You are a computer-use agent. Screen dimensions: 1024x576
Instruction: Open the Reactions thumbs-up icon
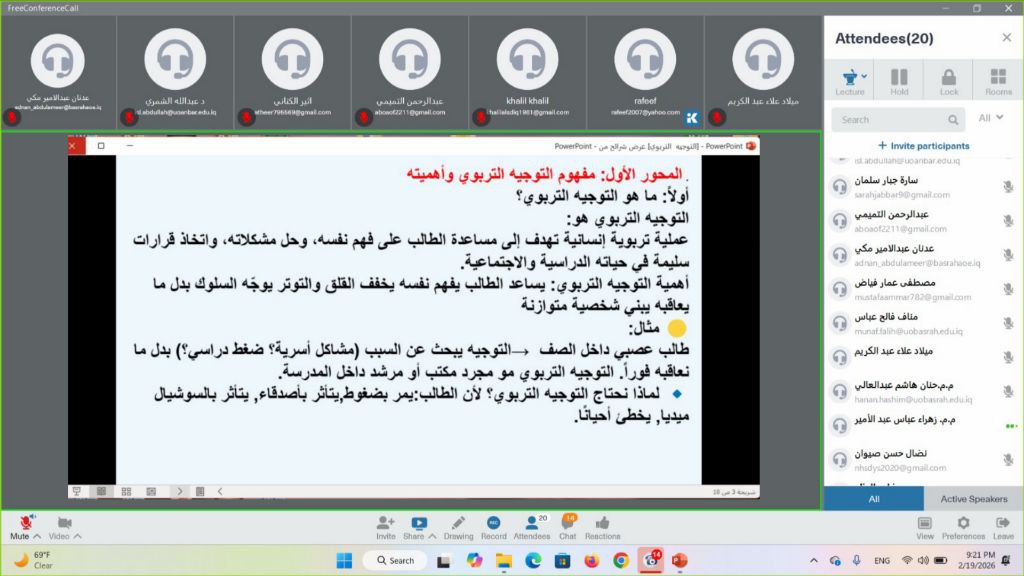[602, 523]
